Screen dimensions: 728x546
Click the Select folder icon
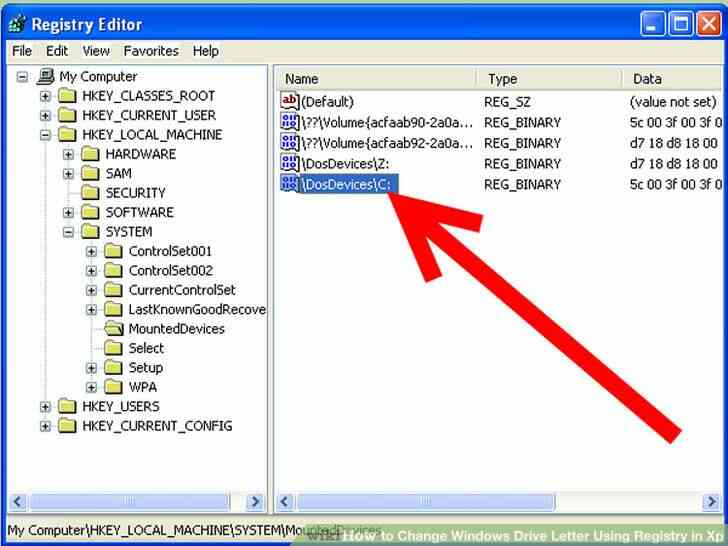(x=113, y=348)
